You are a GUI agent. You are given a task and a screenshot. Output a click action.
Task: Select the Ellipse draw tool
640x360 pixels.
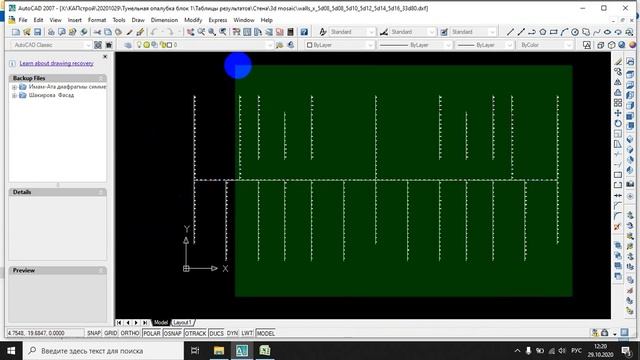[607, 32]
